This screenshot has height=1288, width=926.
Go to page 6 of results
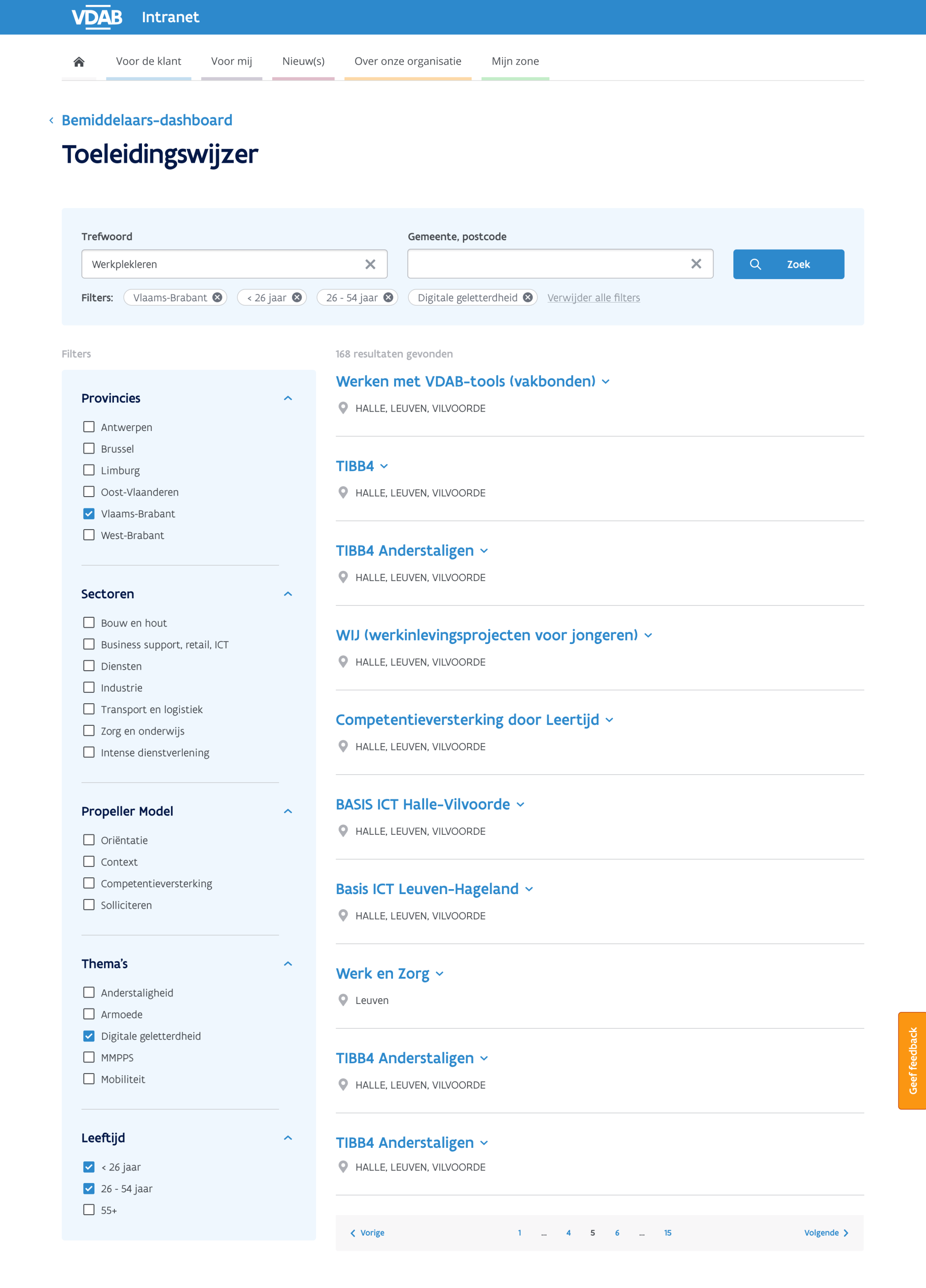point(617,1232)
